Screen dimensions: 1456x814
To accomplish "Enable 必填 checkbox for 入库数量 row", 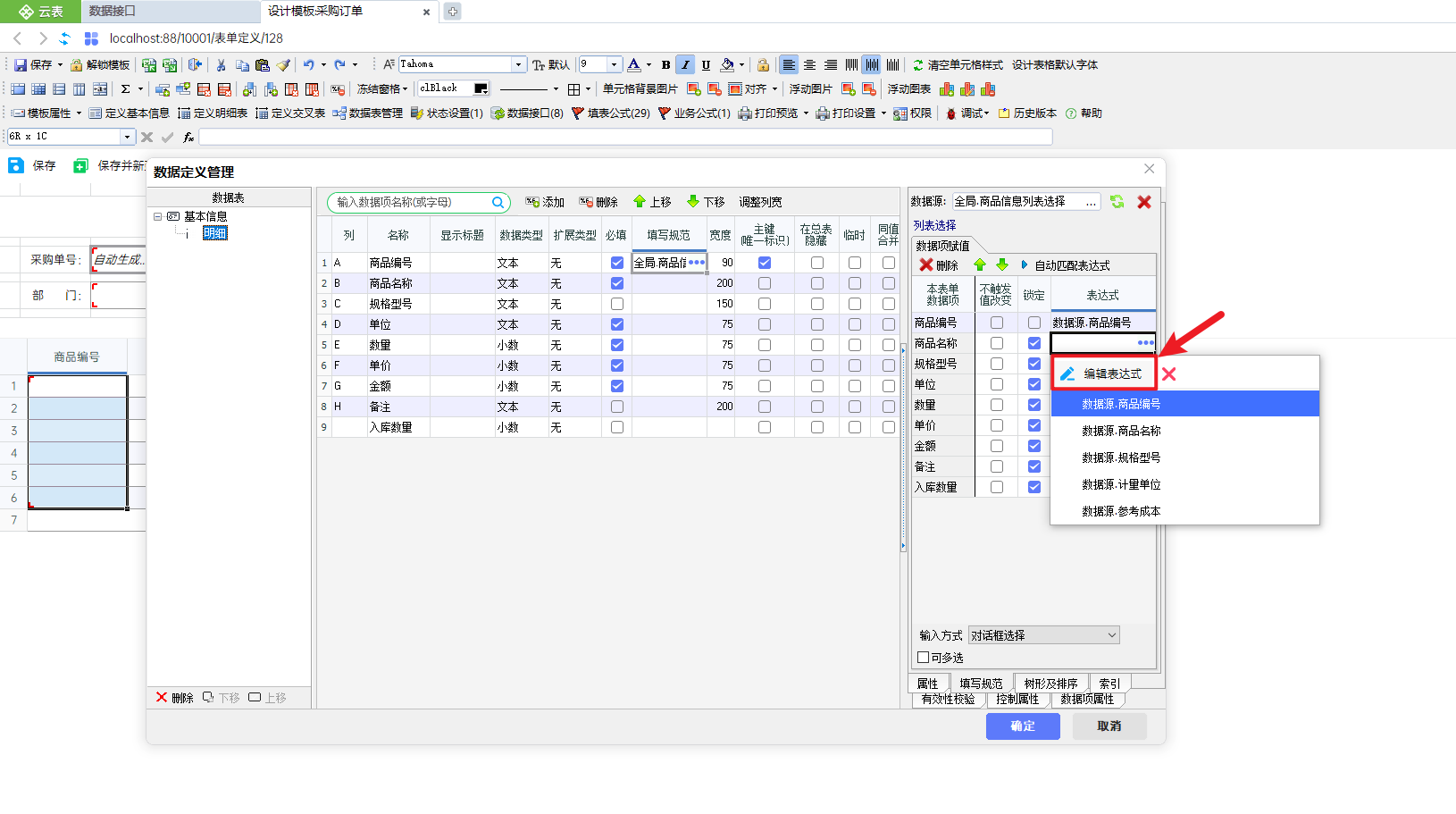I will click(x=616, y=427).
